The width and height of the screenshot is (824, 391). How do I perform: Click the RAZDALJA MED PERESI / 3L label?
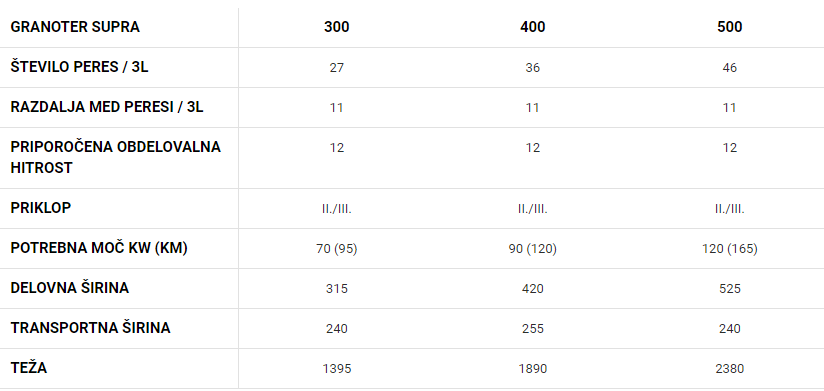(x=107, y=107)
